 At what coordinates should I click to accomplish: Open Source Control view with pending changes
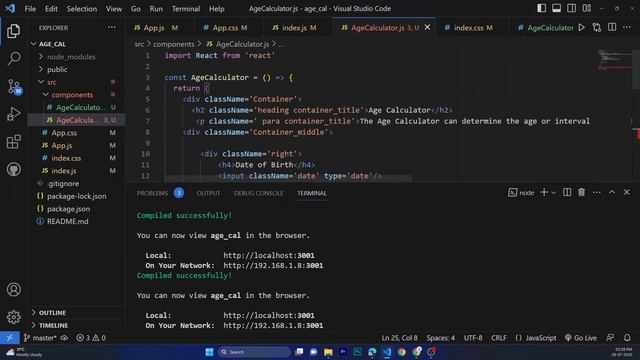[x=13, y=87]
